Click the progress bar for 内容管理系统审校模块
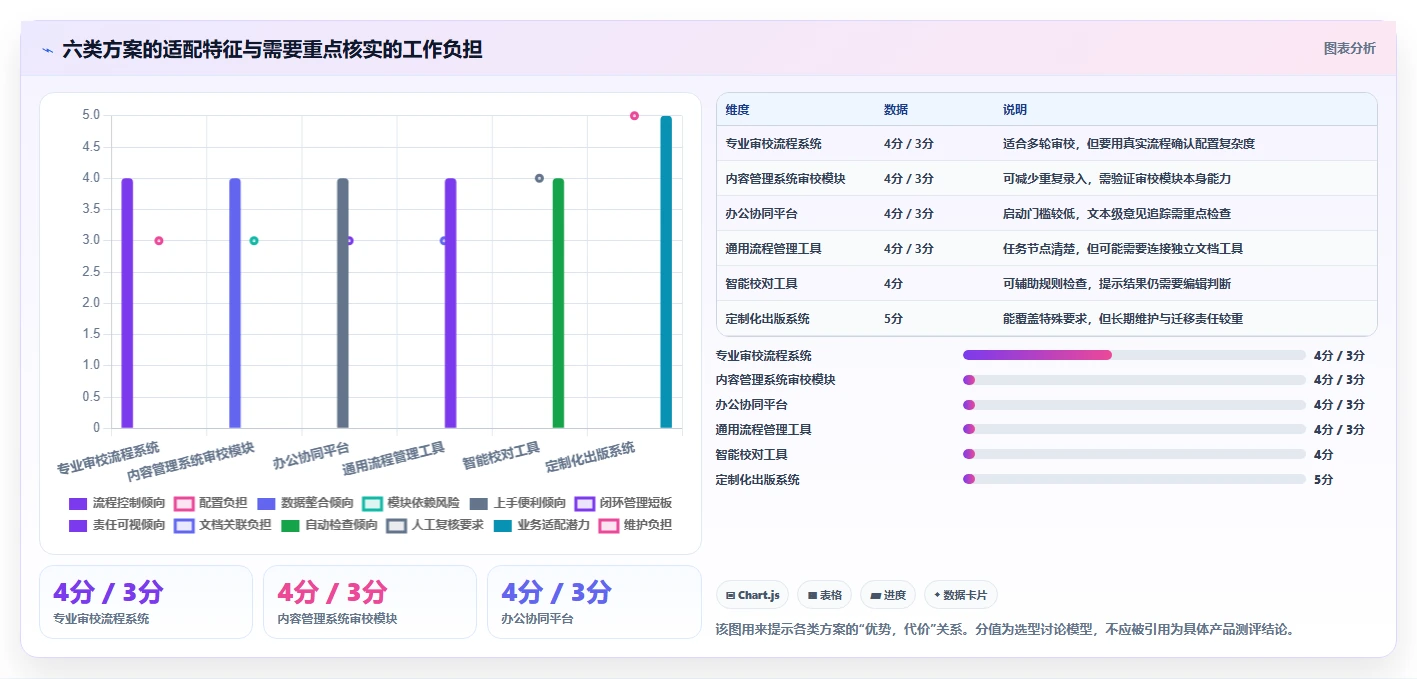Screen dimensions: 1417x679 [x=1134, y=380]
